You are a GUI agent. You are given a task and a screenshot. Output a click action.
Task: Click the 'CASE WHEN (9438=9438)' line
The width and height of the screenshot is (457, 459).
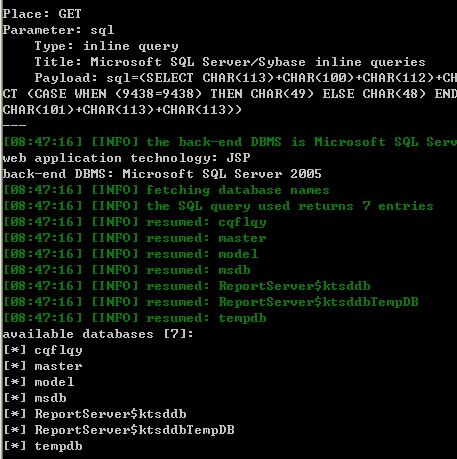(230, 94)
